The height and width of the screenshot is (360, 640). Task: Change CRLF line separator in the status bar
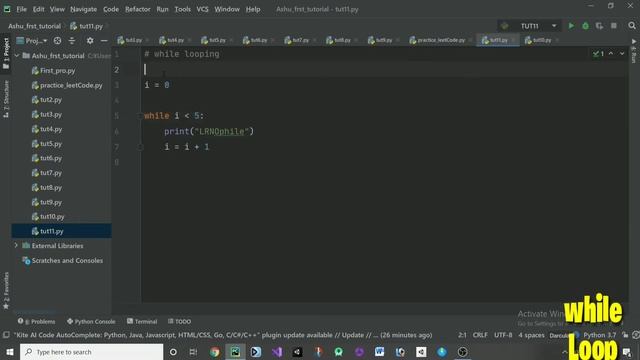pyautogui.click(x=480, y=335)
